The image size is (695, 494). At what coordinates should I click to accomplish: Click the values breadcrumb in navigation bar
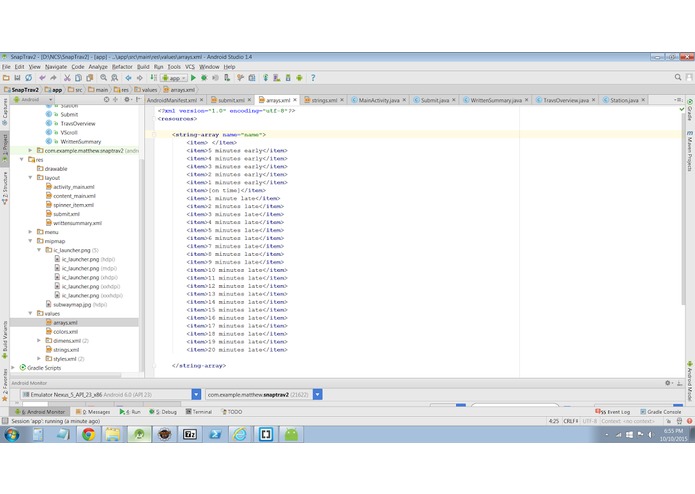tap(146, 89)
